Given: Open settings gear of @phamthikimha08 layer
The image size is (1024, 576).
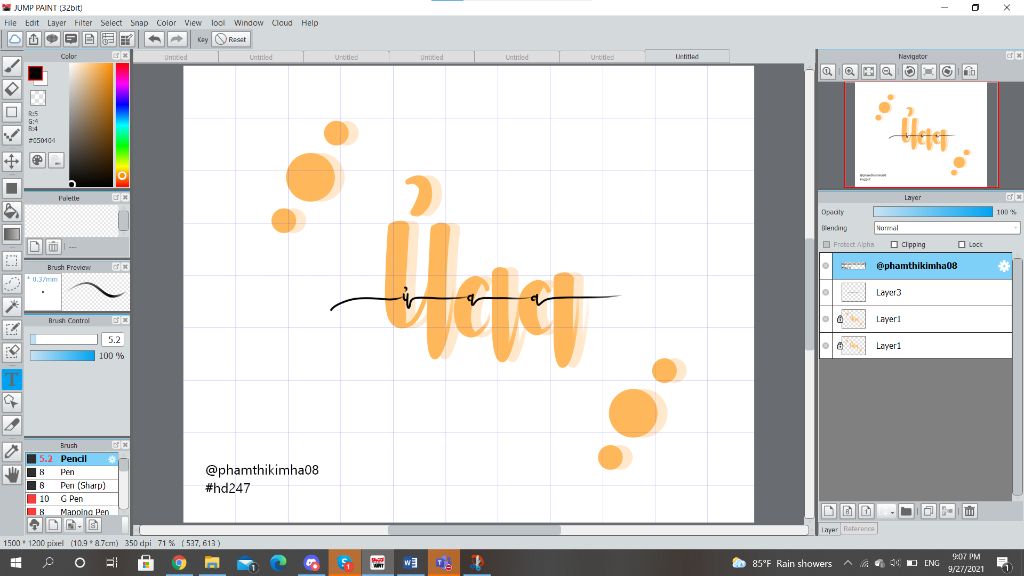Looking at the screenshot, I should click(x=1004, y=266).
